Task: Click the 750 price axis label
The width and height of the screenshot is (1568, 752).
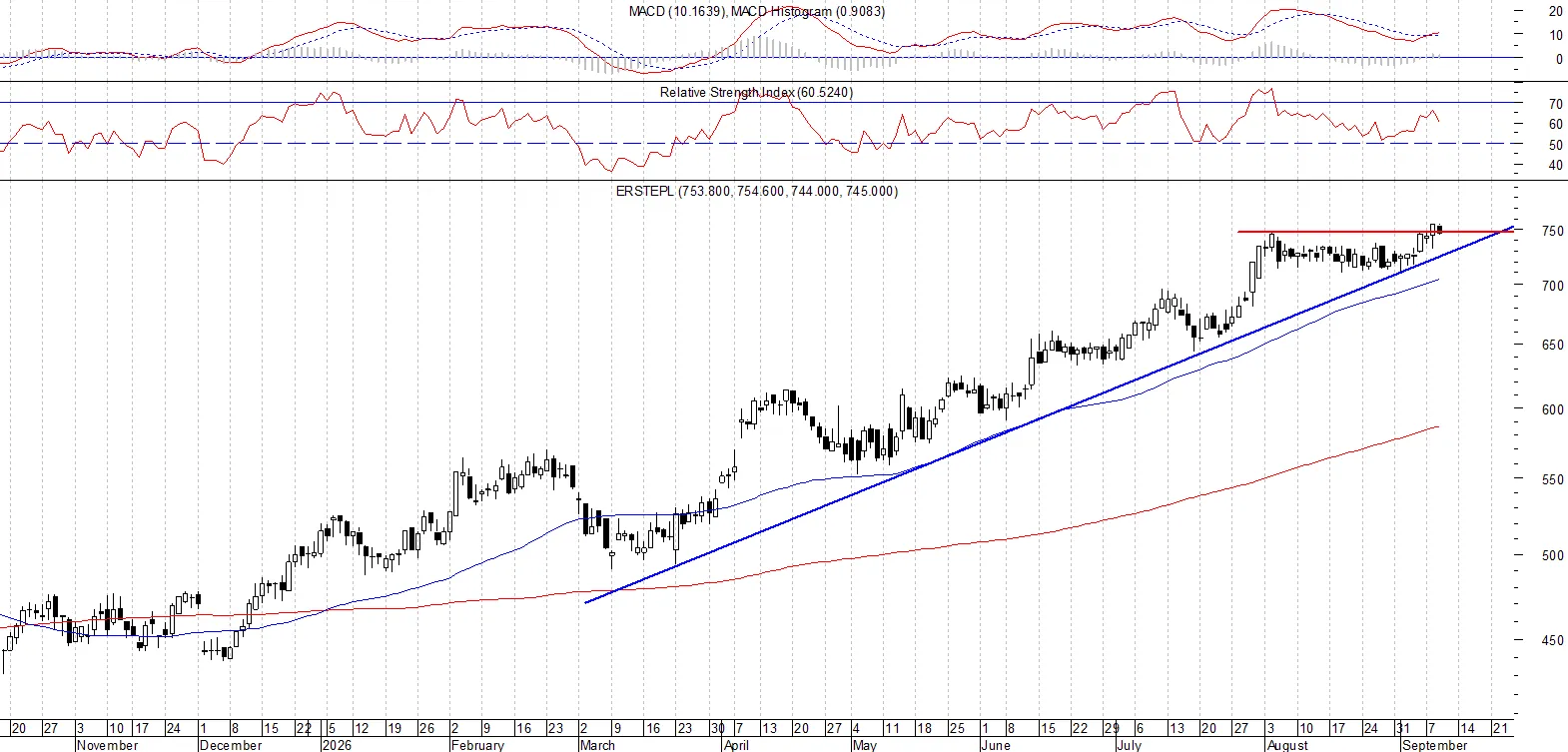Action: pyautogui.click(x=1552, y=231)
